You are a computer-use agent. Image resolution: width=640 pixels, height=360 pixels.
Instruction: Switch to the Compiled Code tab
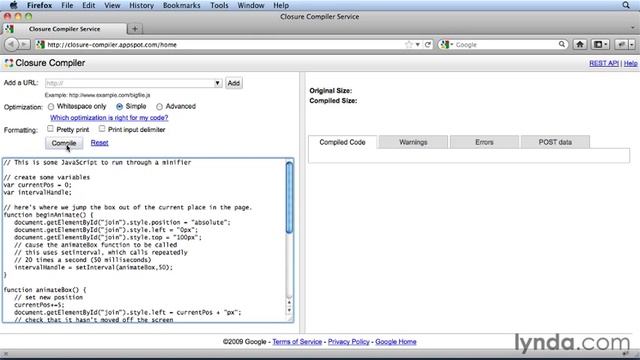point(342,142)
